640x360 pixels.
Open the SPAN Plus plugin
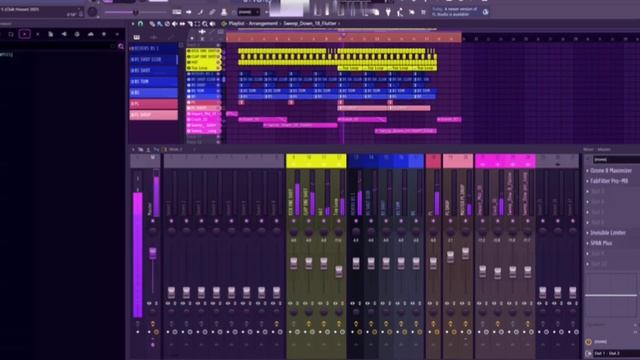click(x=601, y=243)
